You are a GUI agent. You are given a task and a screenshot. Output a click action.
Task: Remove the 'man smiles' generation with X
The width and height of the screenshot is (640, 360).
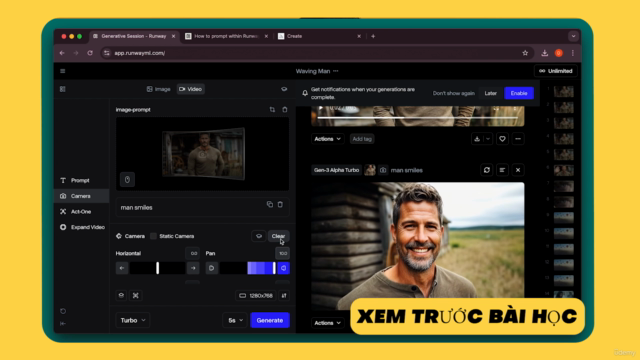click(x=518, y=170)
